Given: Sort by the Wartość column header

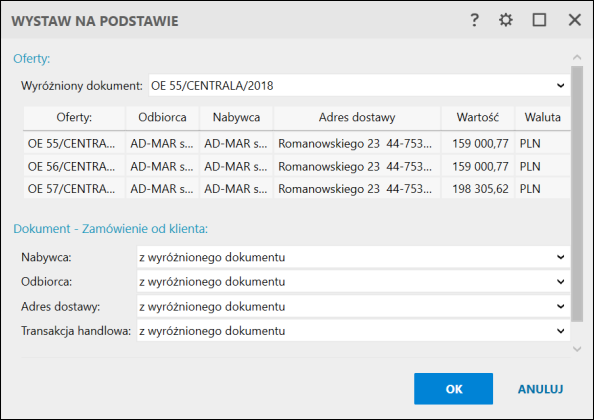Looking at the screenshot, I should click(478, 117).
